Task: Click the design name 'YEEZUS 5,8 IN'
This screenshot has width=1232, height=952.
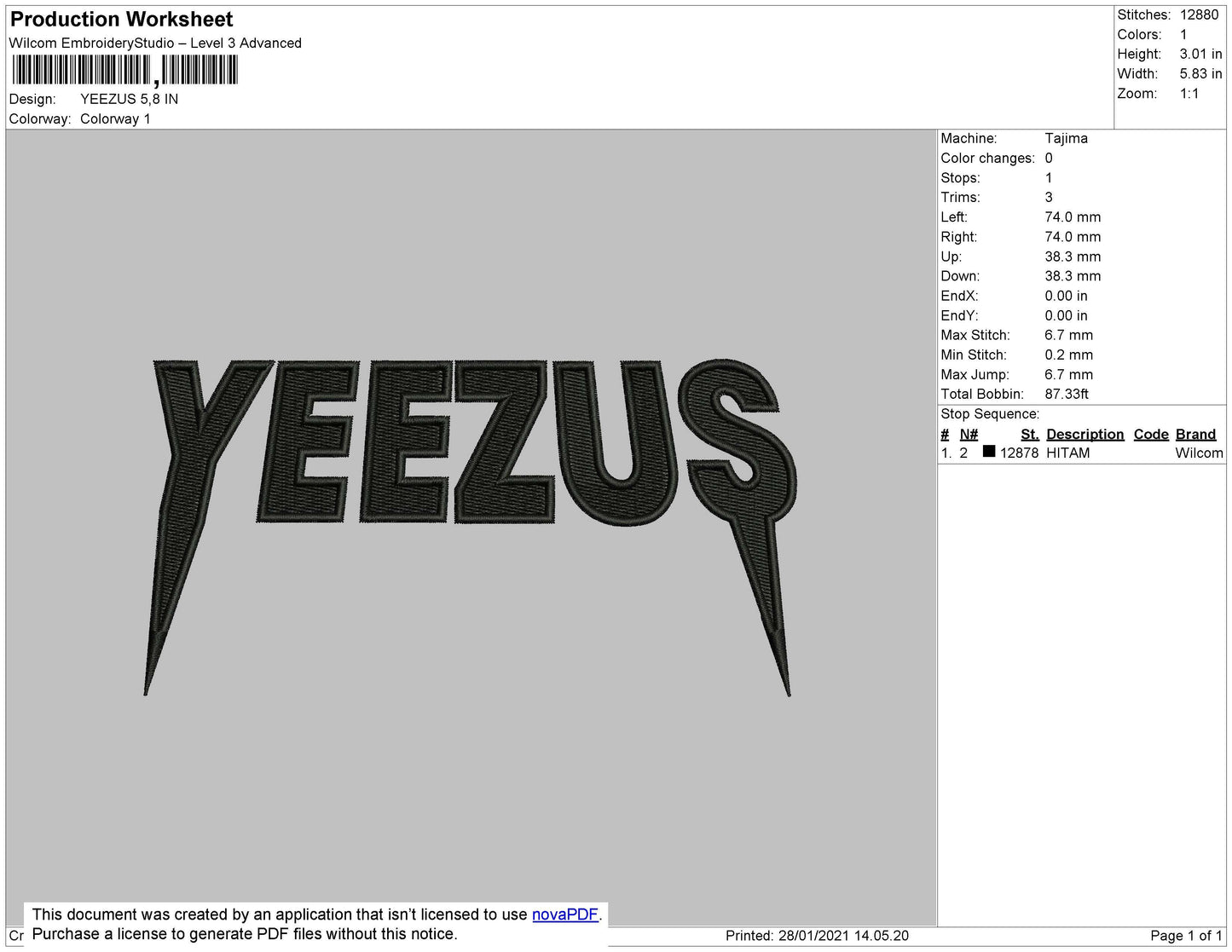Action: click(x=130, y=99)
